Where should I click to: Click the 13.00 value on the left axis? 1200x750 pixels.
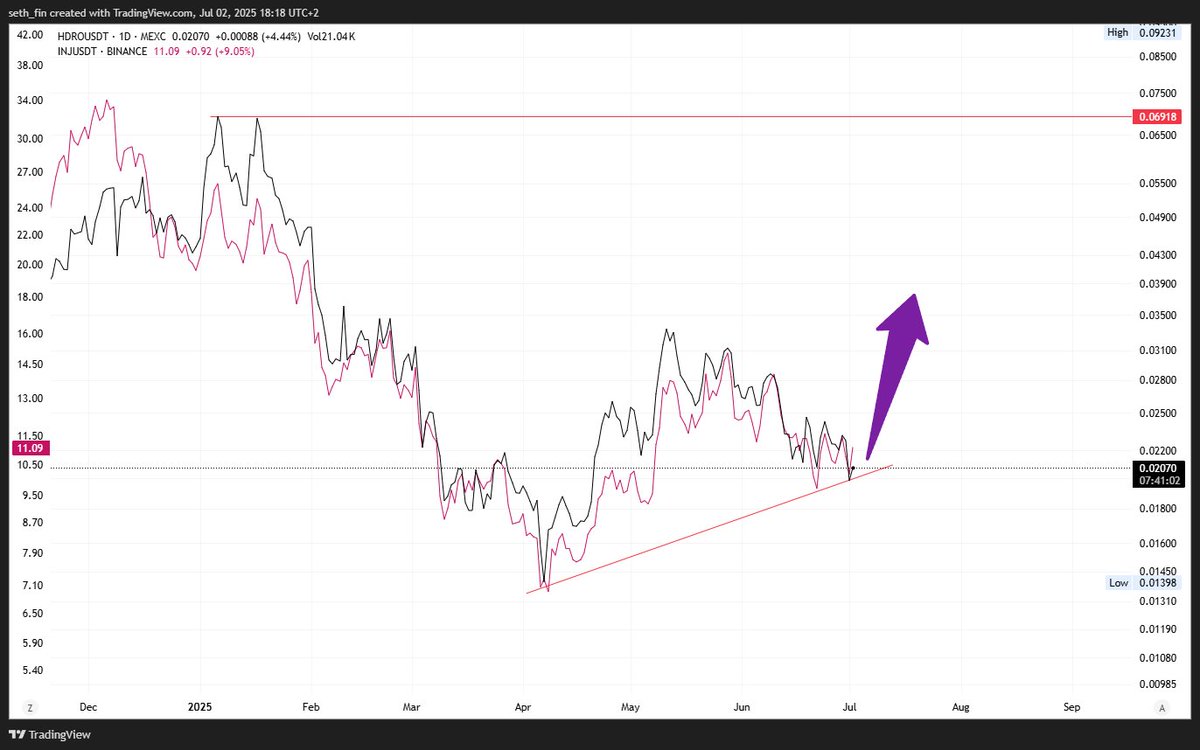click(x=31, y=398)
